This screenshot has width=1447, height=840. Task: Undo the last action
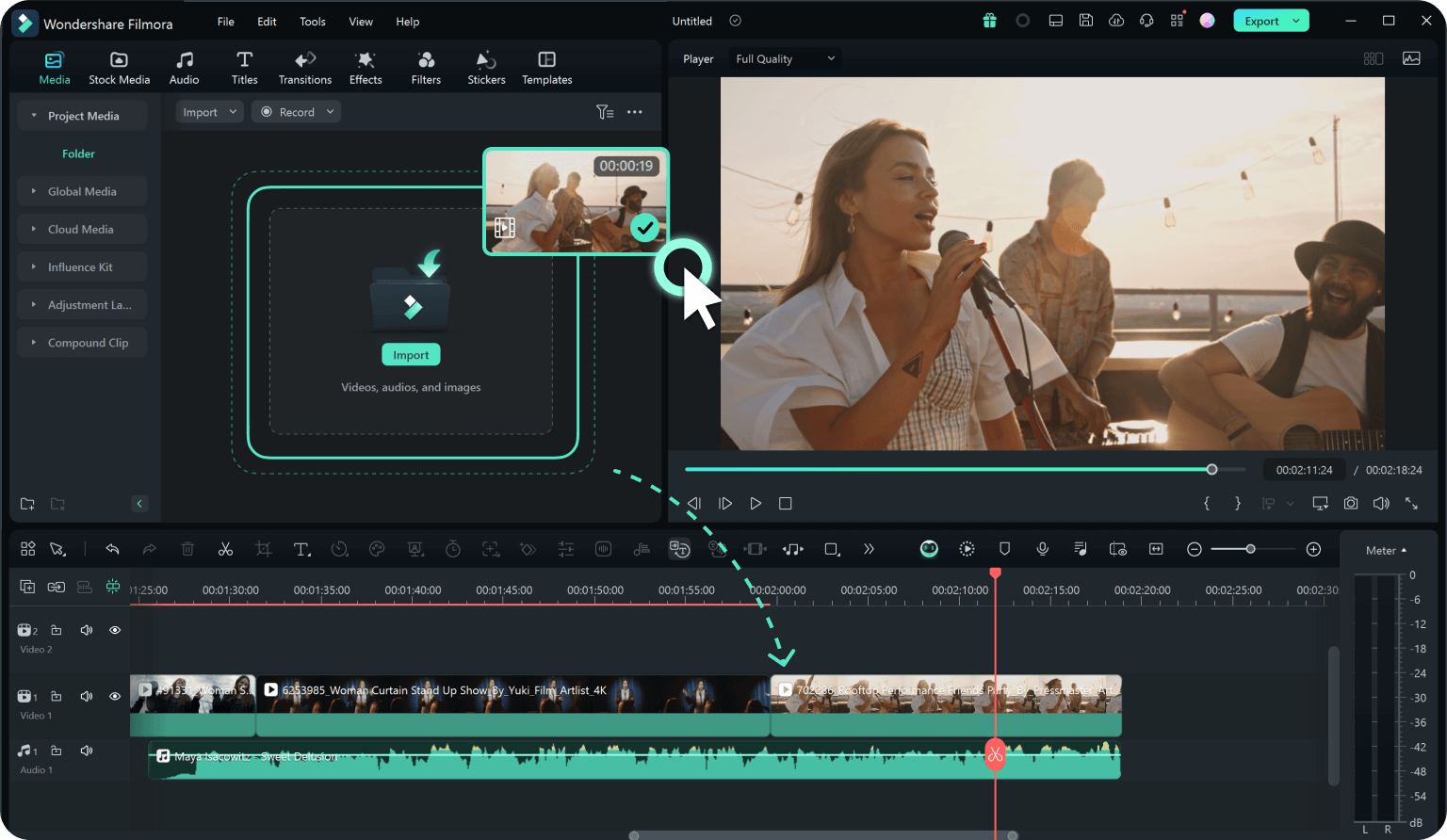coord(113,549)
